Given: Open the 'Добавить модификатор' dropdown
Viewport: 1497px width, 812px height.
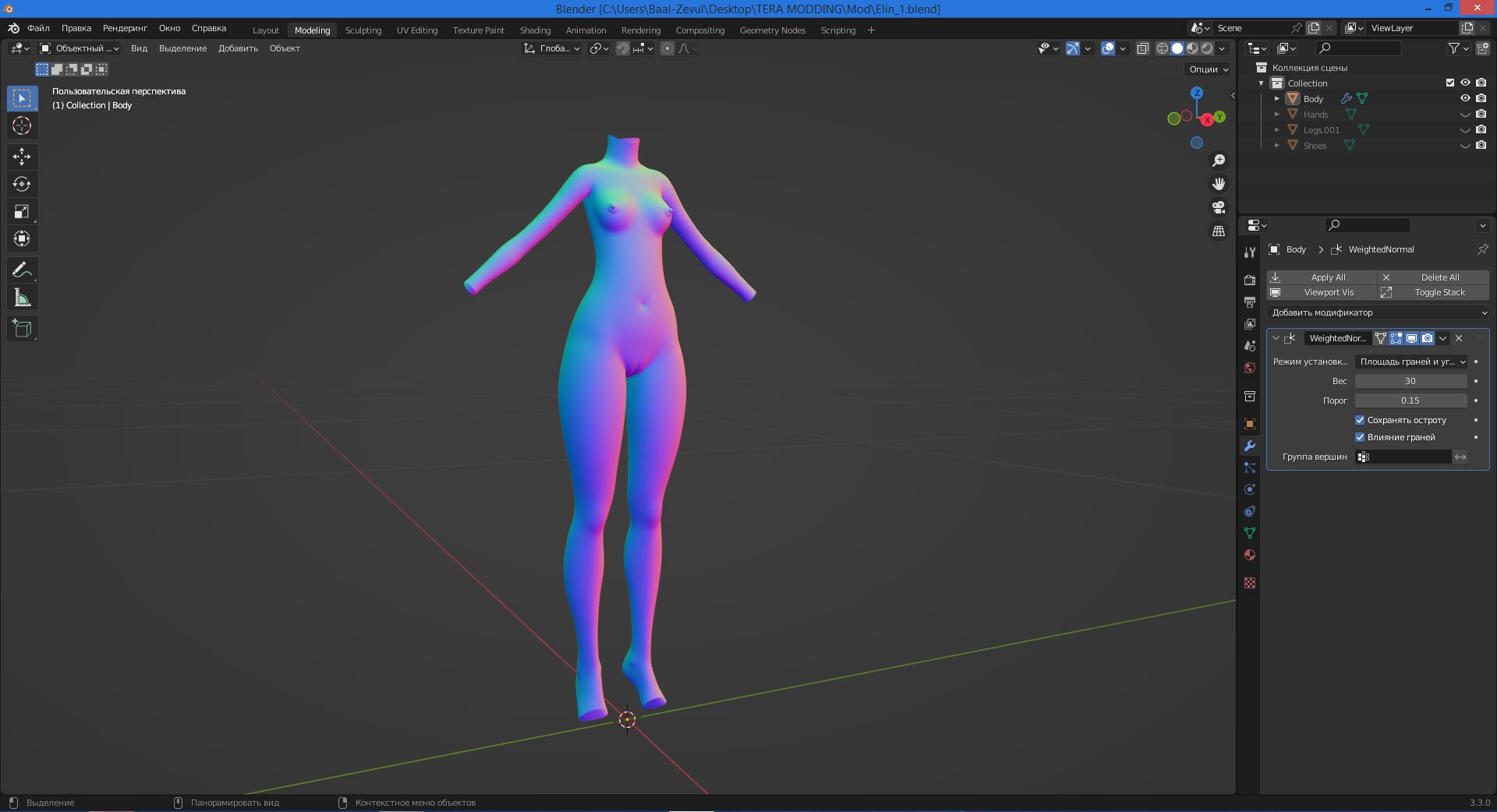Looking at the screenshot, I should pos(1378,312).
